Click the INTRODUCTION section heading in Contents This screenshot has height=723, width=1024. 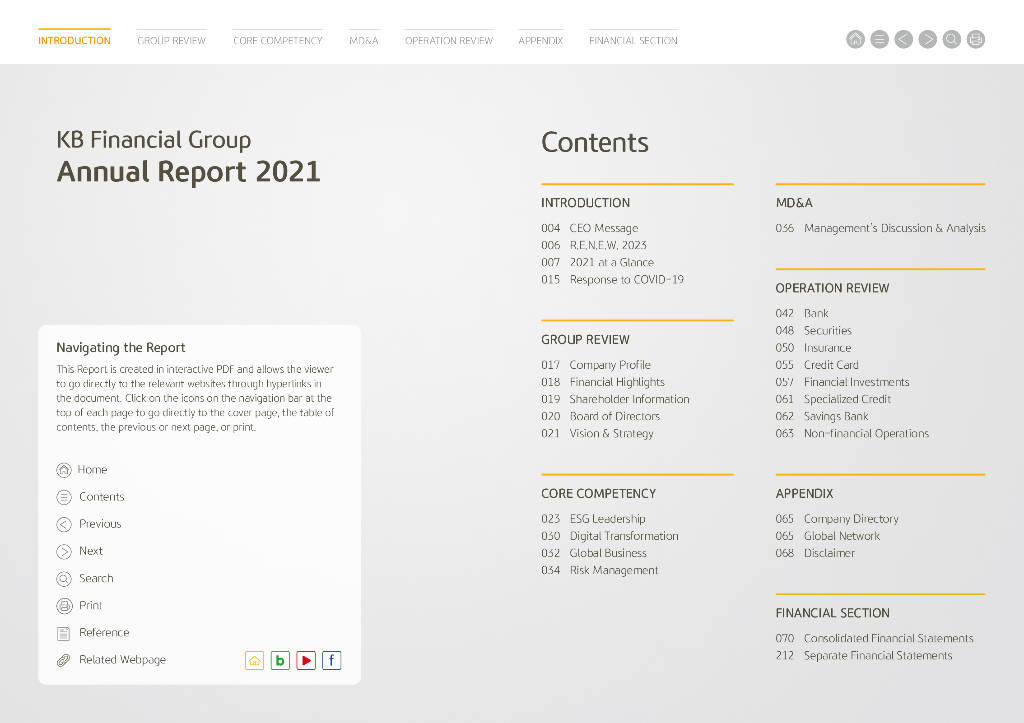click(585, 203)
